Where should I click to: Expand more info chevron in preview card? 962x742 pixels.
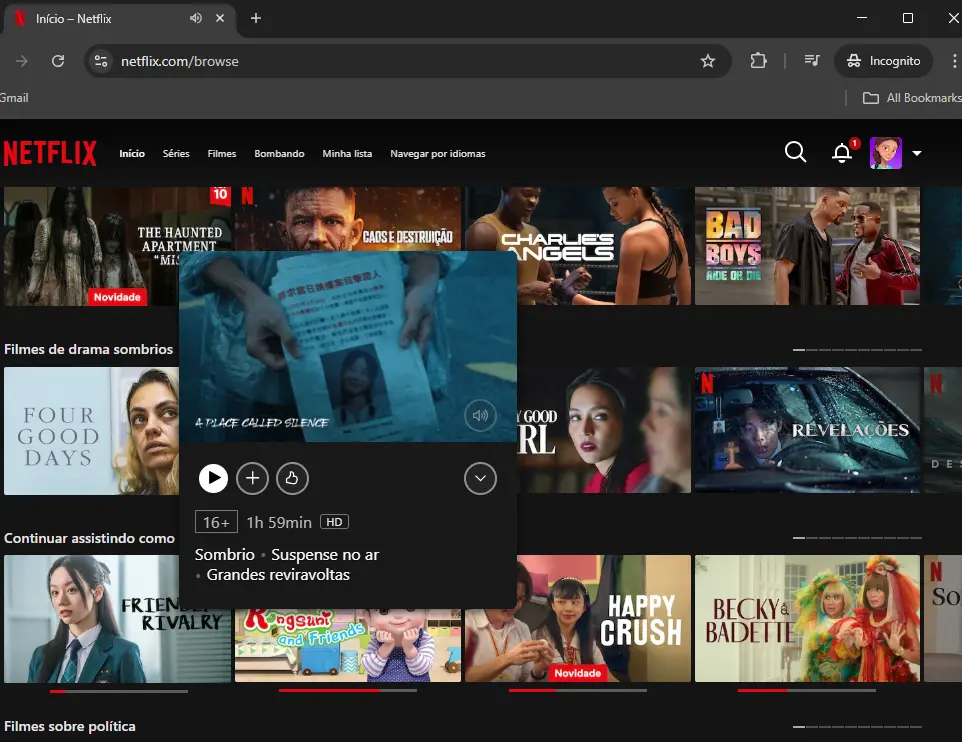click(x=480, y=478)
